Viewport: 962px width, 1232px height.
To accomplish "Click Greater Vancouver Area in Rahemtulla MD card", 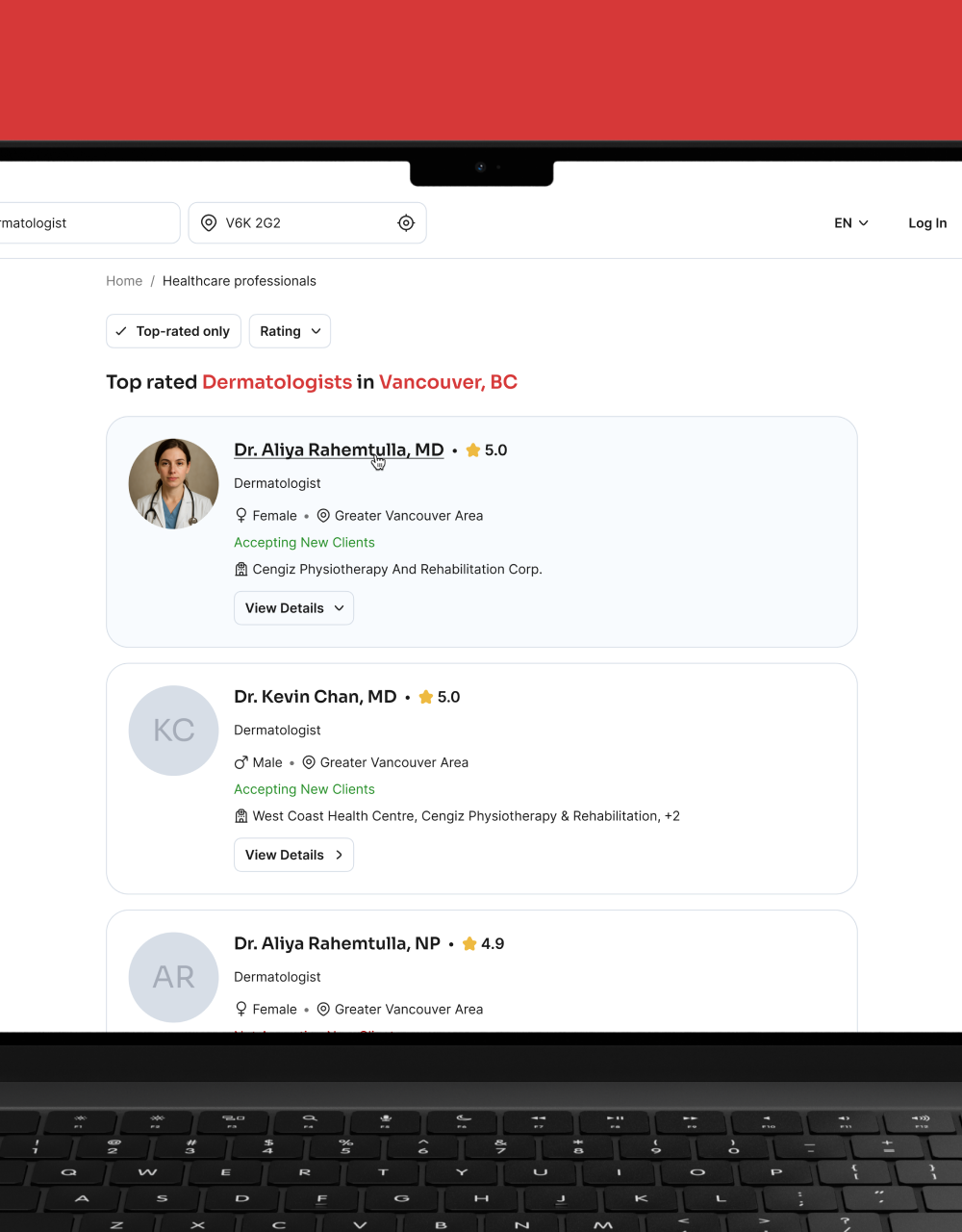I will click(x=409, y=516).
